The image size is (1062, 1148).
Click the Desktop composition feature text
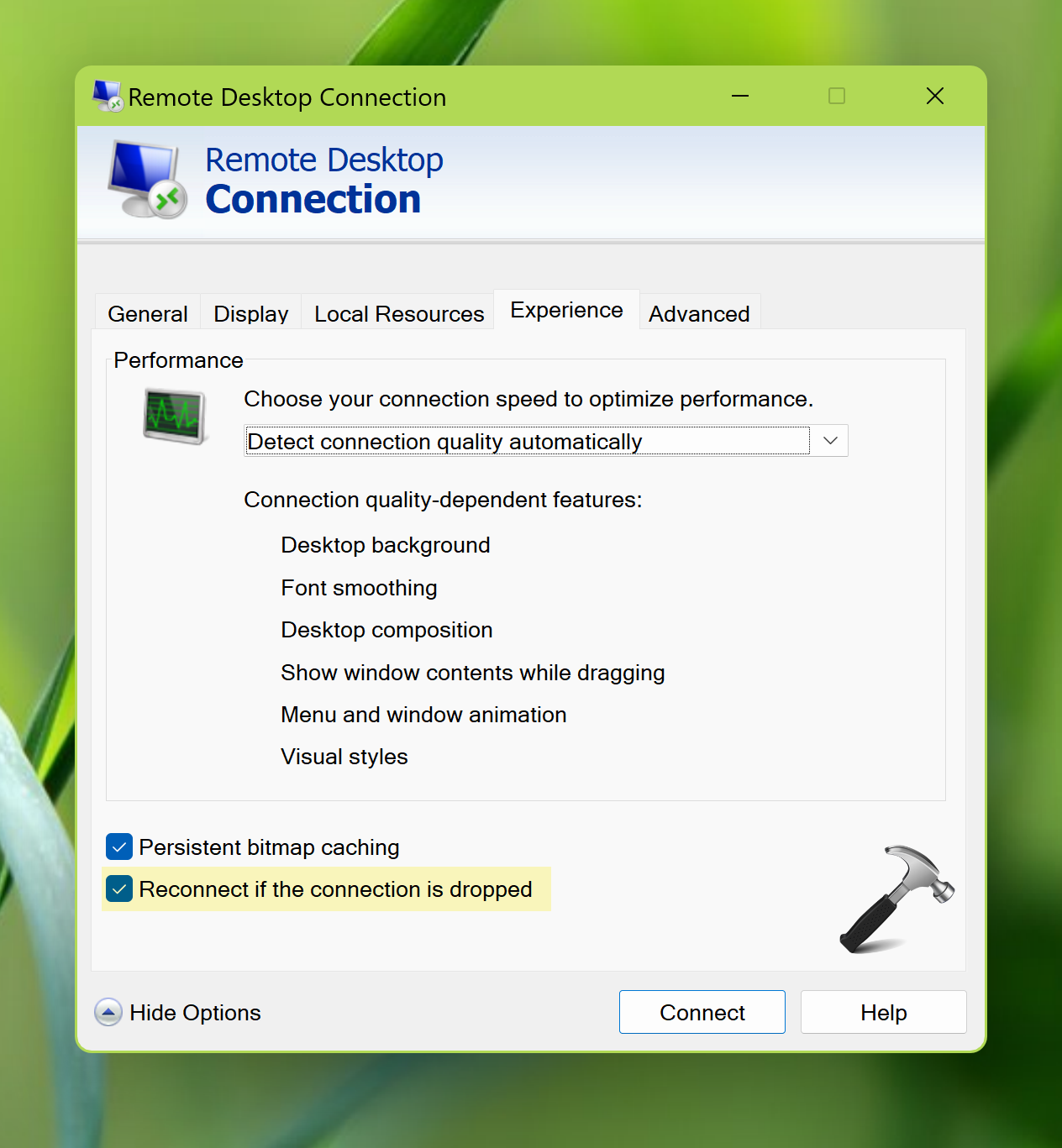[x=387, y=630]
